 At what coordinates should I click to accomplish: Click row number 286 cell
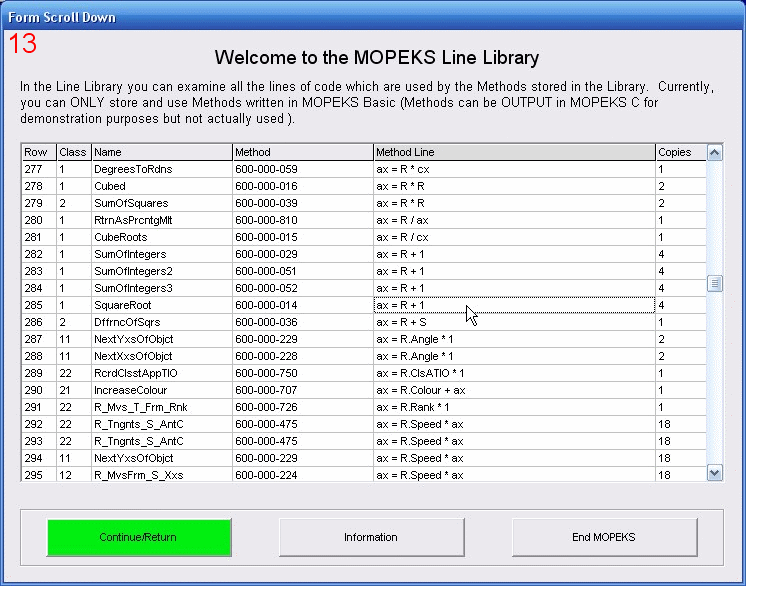(x=39, y=322)
